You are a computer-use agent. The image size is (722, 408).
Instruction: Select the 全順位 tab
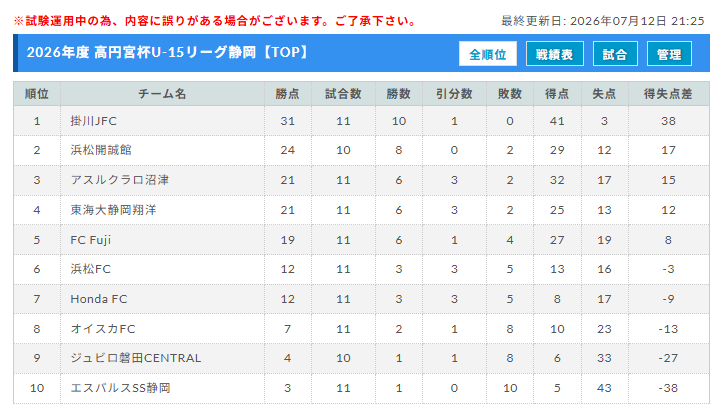pyautogui.click(x=488, y=54)
